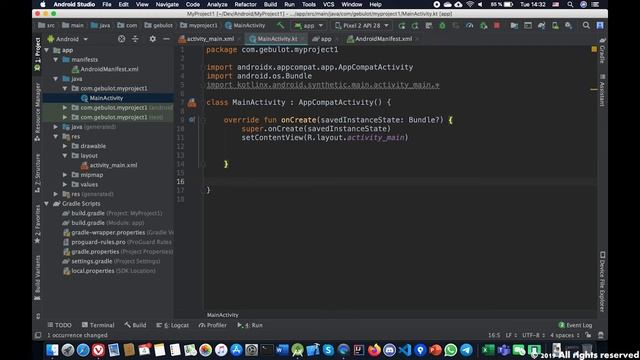Hide the Project panel with minus icon
640x360 pixels.
click(x=166, y=39)
